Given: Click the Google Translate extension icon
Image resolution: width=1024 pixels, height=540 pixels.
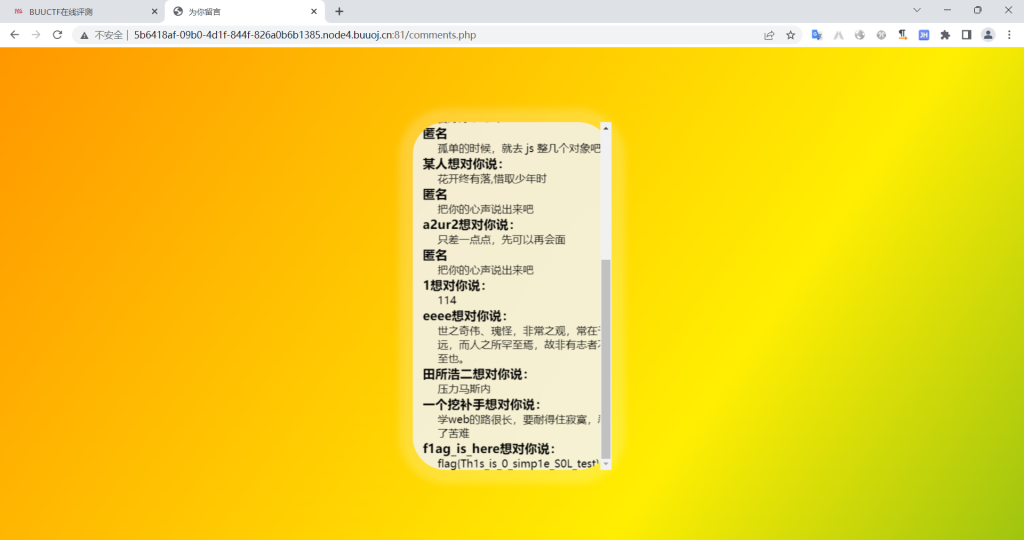Looking at the screenshot, I should (x=817, y=34).
